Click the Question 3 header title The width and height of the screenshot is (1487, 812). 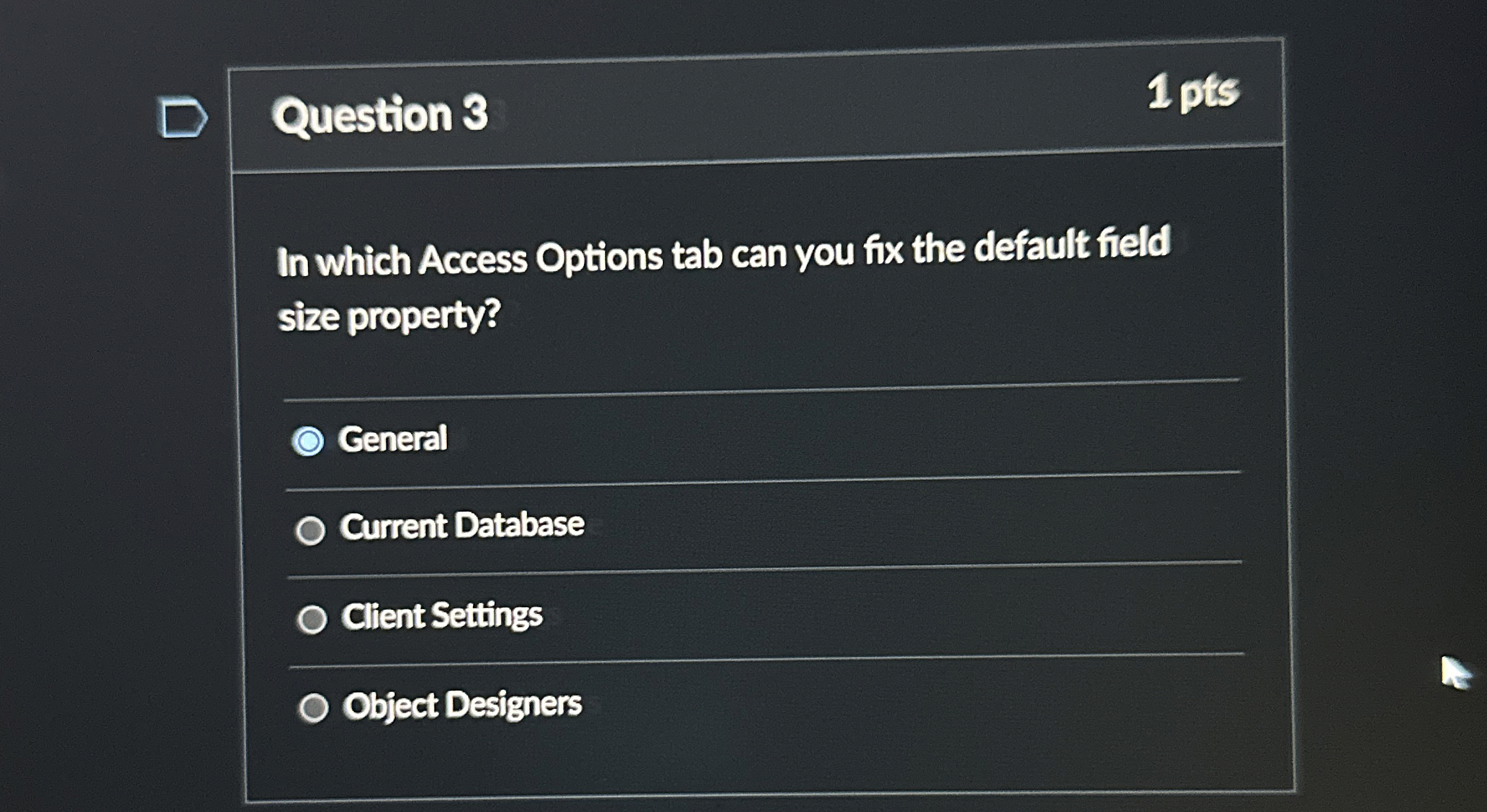tap(381, 112)
